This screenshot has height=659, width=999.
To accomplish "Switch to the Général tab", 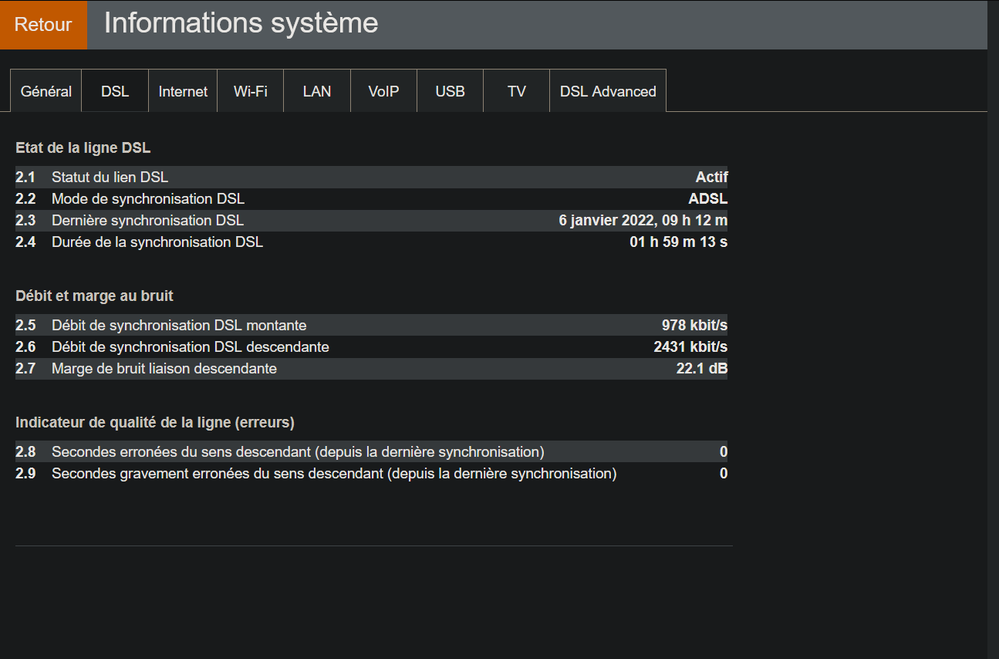I will coord(46,91).
